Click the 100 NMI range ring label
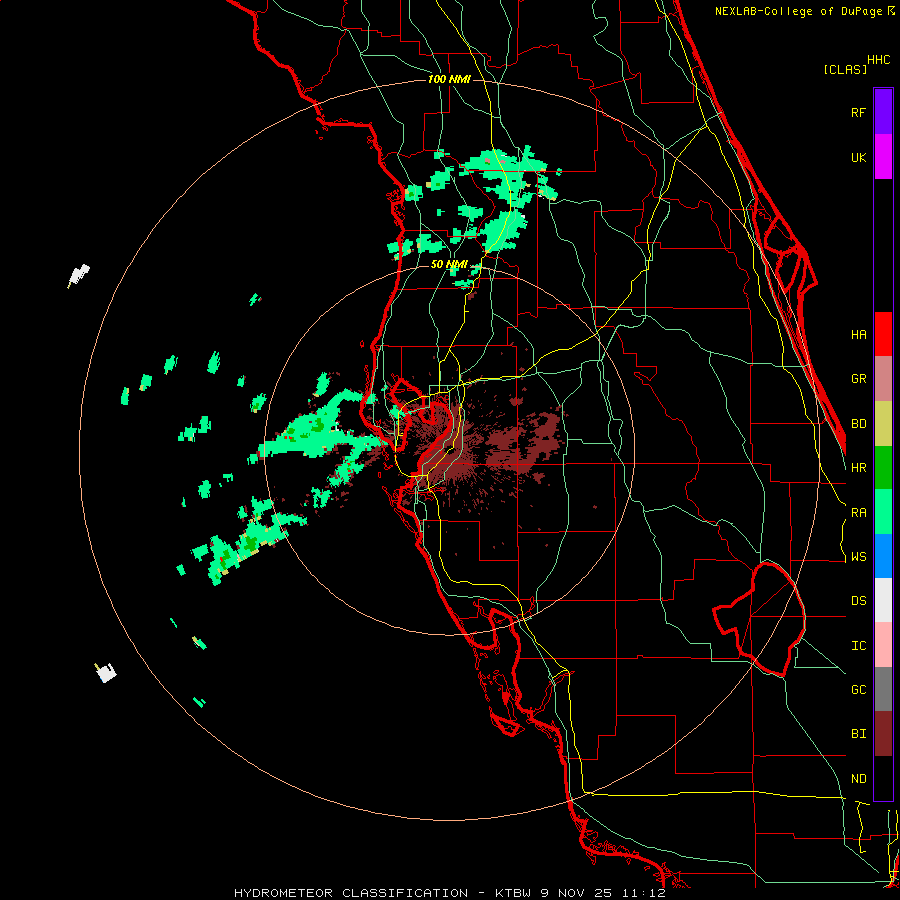This screenshot has width=900, height=900. [x=449, y=79]
